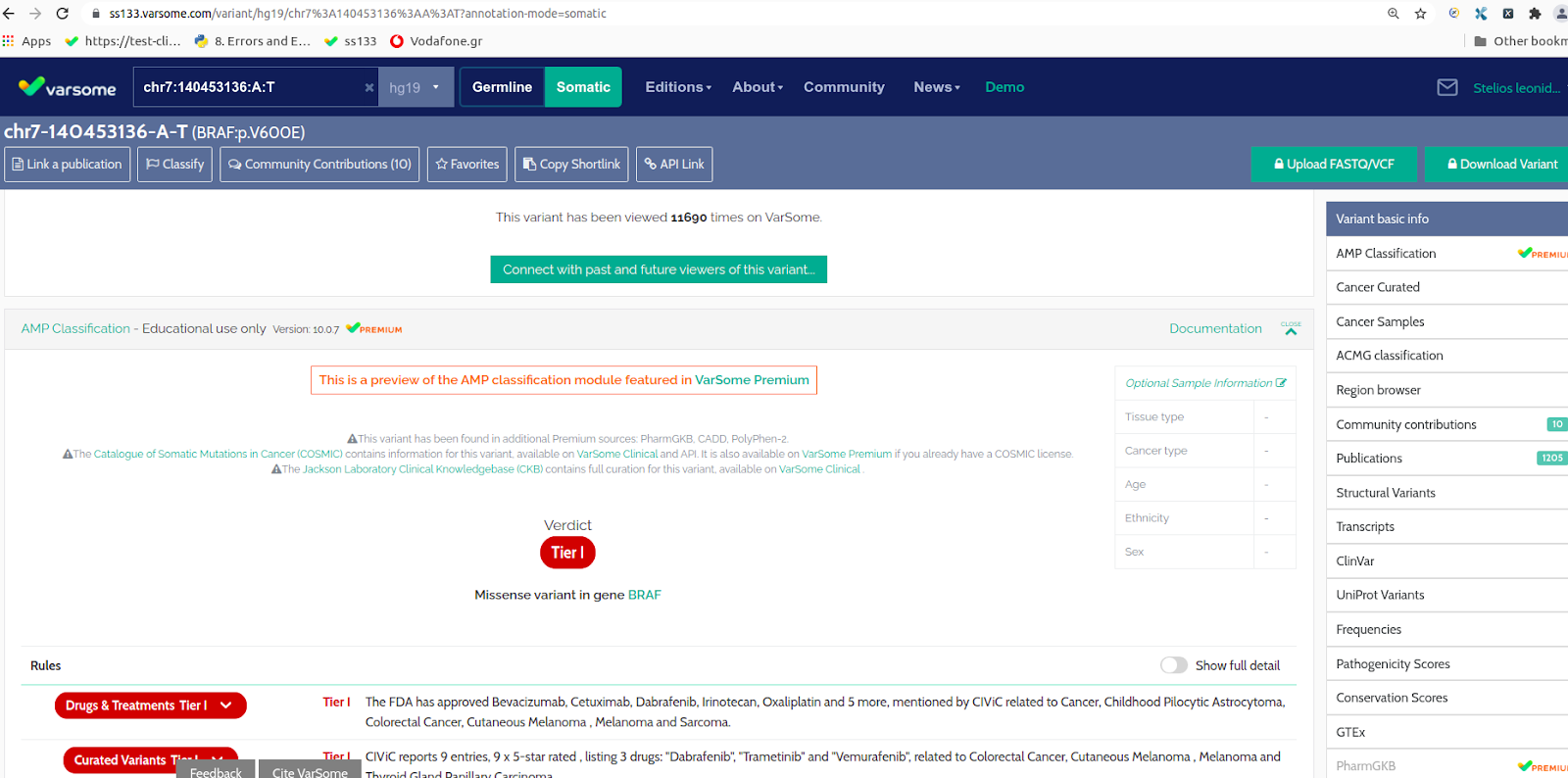Screen dimensions: 1568x778
Task: Open Jackson Laboratory Clinical Knowledgebase link
Action: tap(422, 469)
